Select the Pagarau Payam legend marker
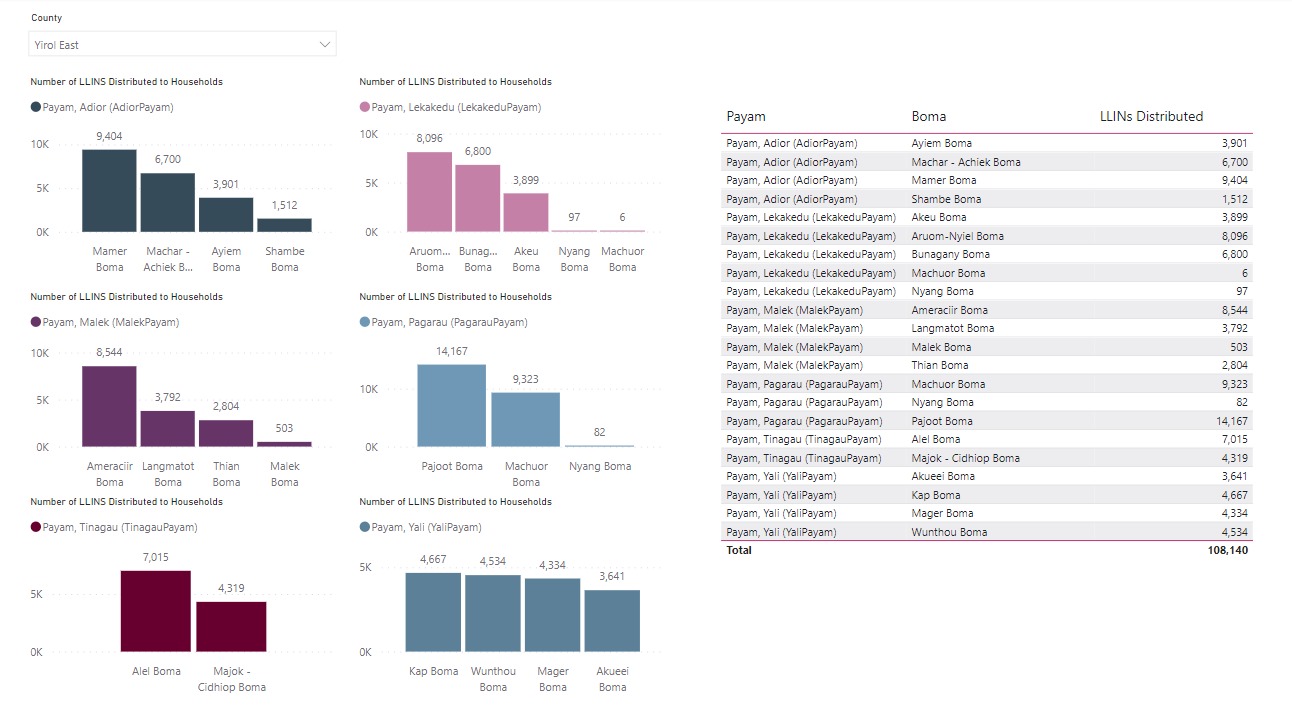 (x=365, y=322)
